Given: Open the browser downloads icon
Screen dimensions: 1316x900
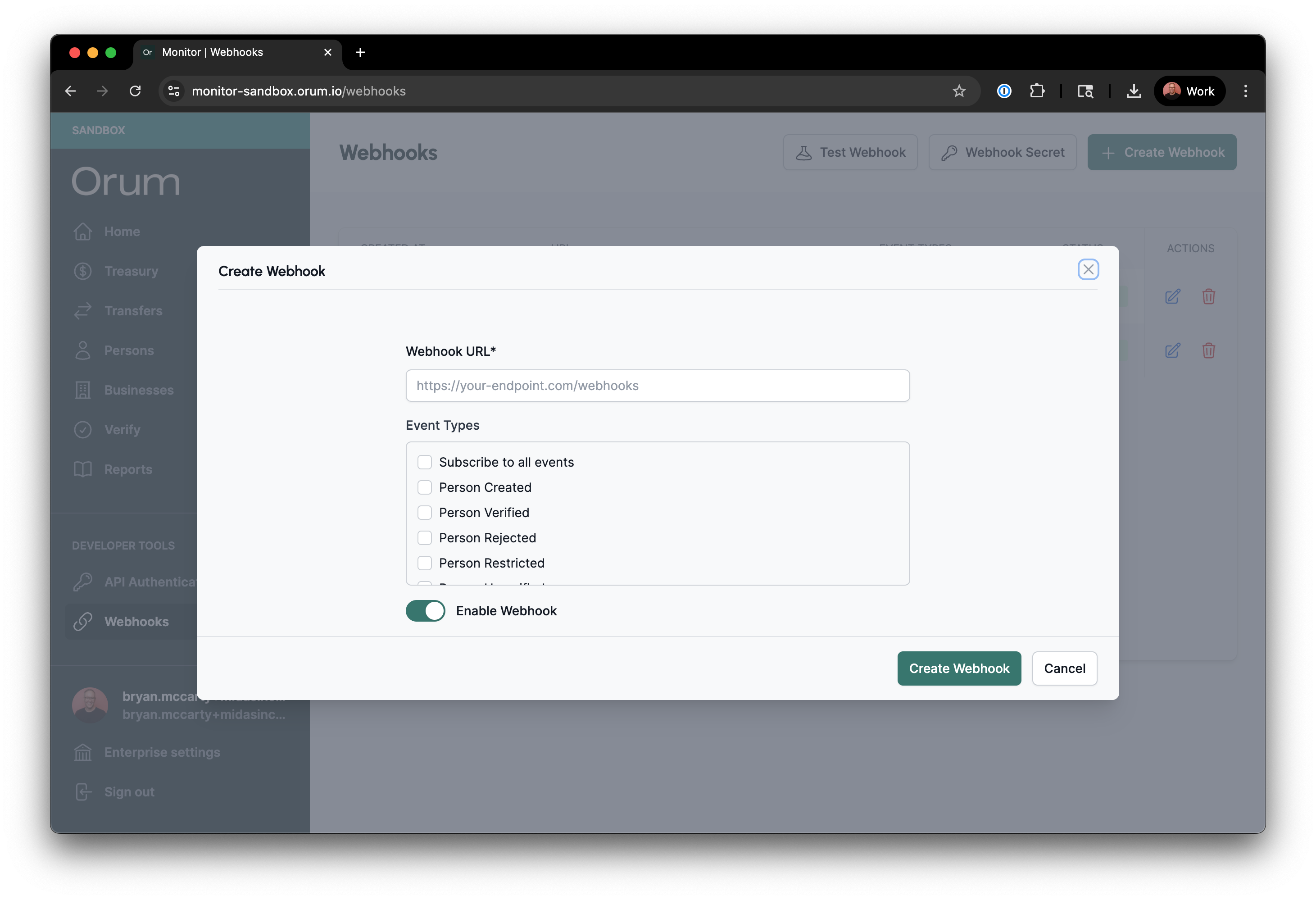Looking at the screenshot, I should pyautogui.click(x=1134, y=91).
